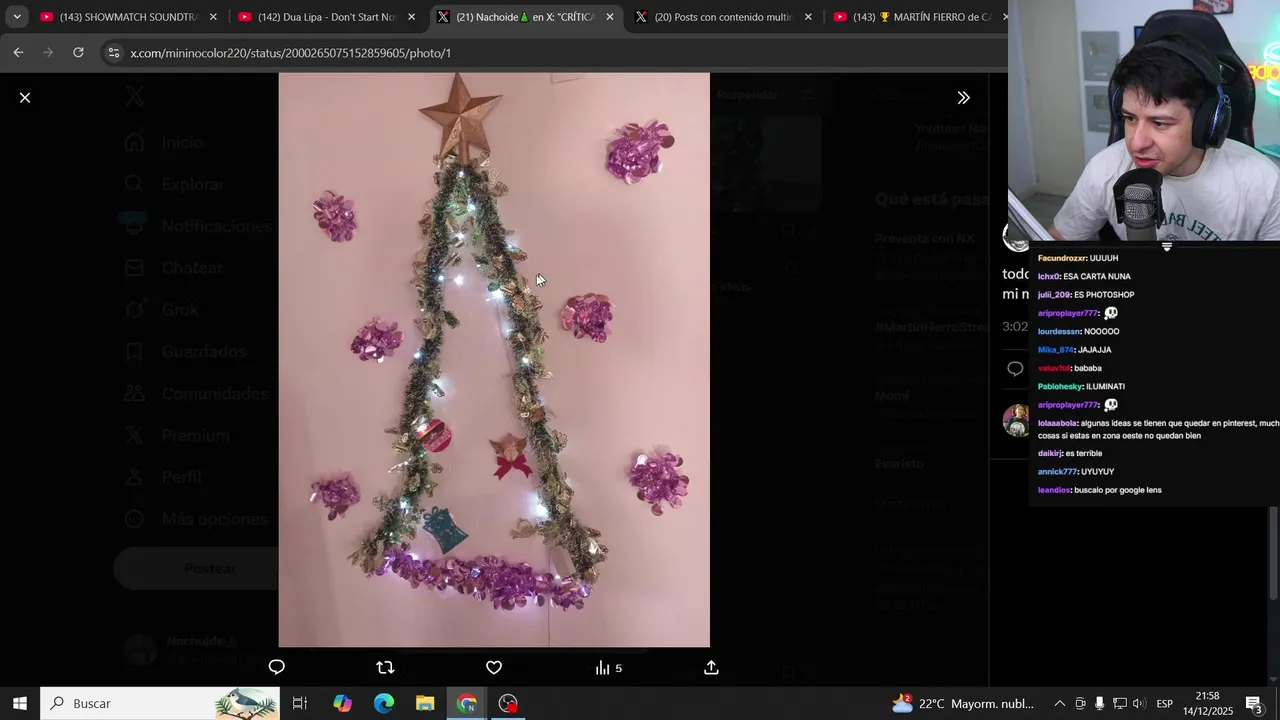Close the Nachoide X tab

tap(610, 17)
